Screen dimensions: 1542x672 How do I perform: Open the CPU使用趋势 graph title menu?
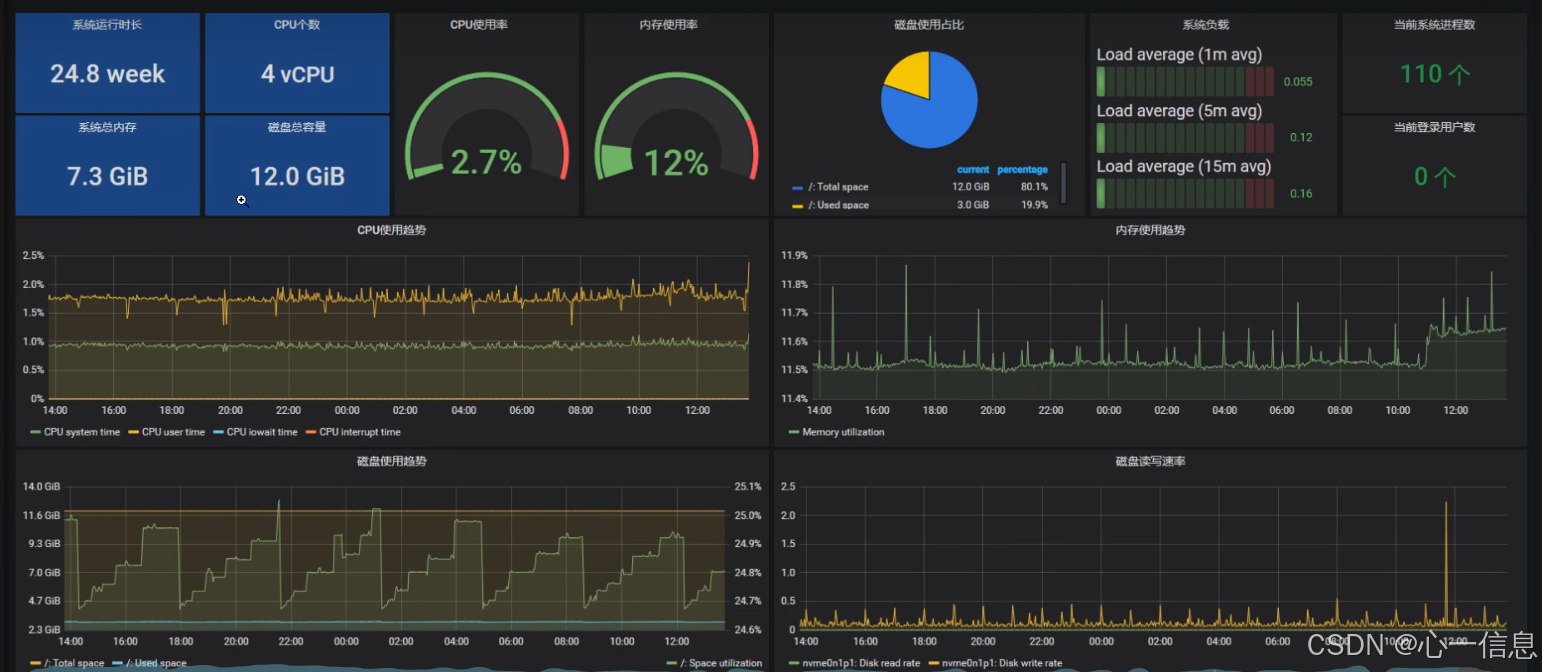click(x=392, y=231)
